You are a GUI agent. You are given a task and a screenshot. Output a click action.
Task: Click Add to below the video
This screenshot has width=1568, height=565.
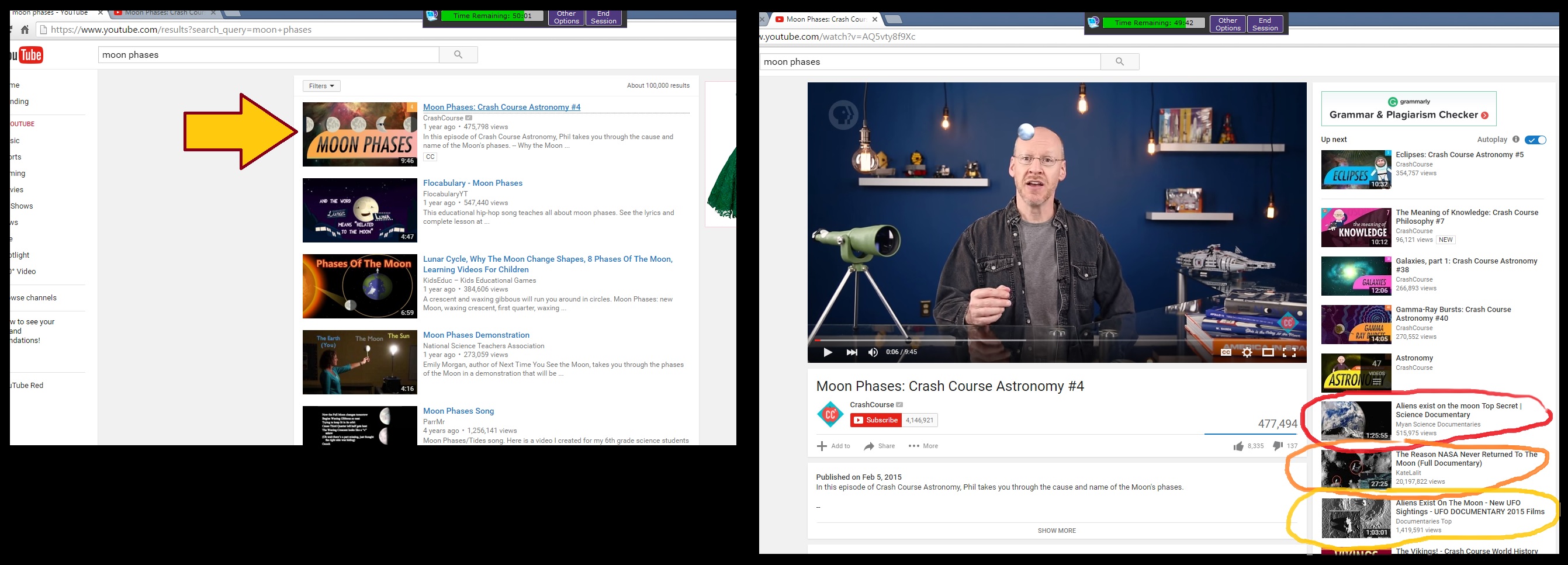click(x=833, y=446)
